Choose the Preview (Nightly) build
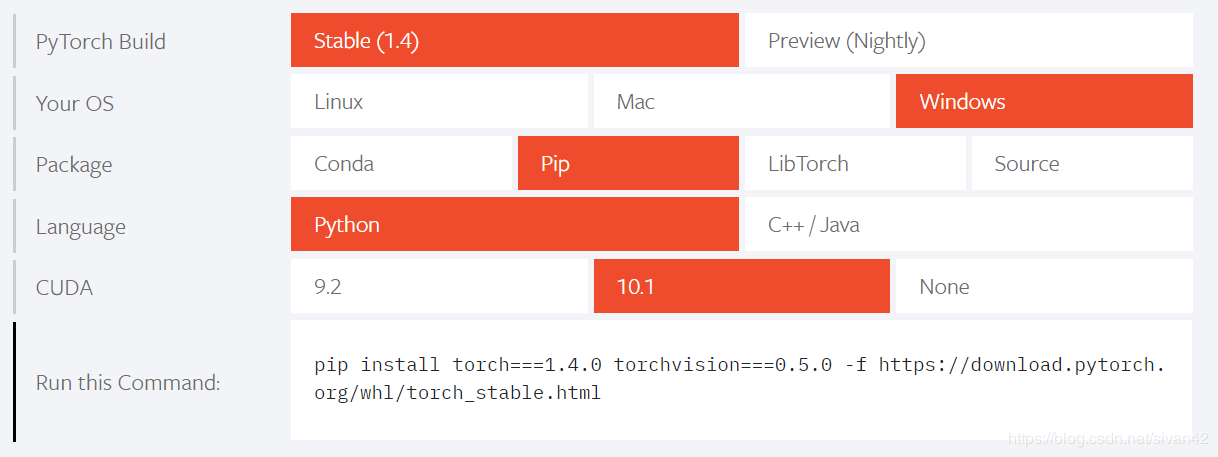 (968, 41)
